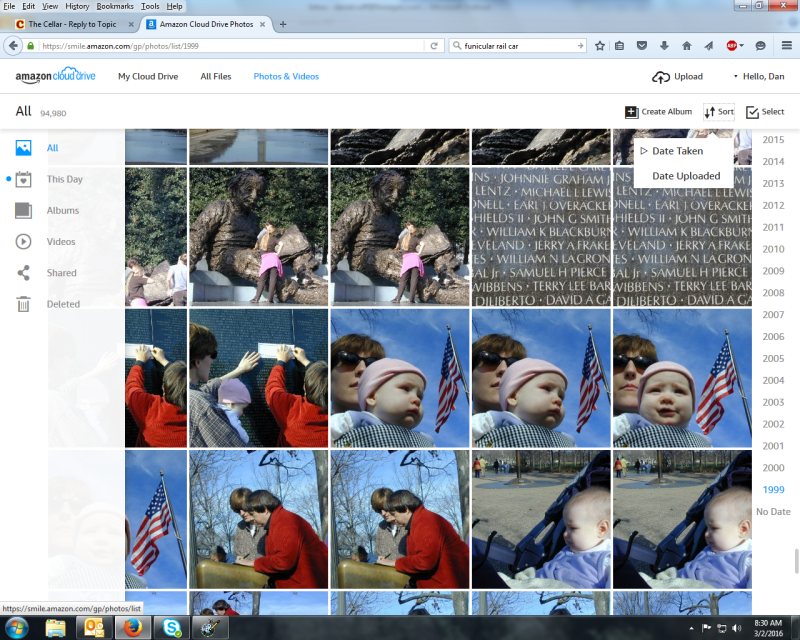
Task: Open the Bookmarks menu
Action: coord(113,6)
